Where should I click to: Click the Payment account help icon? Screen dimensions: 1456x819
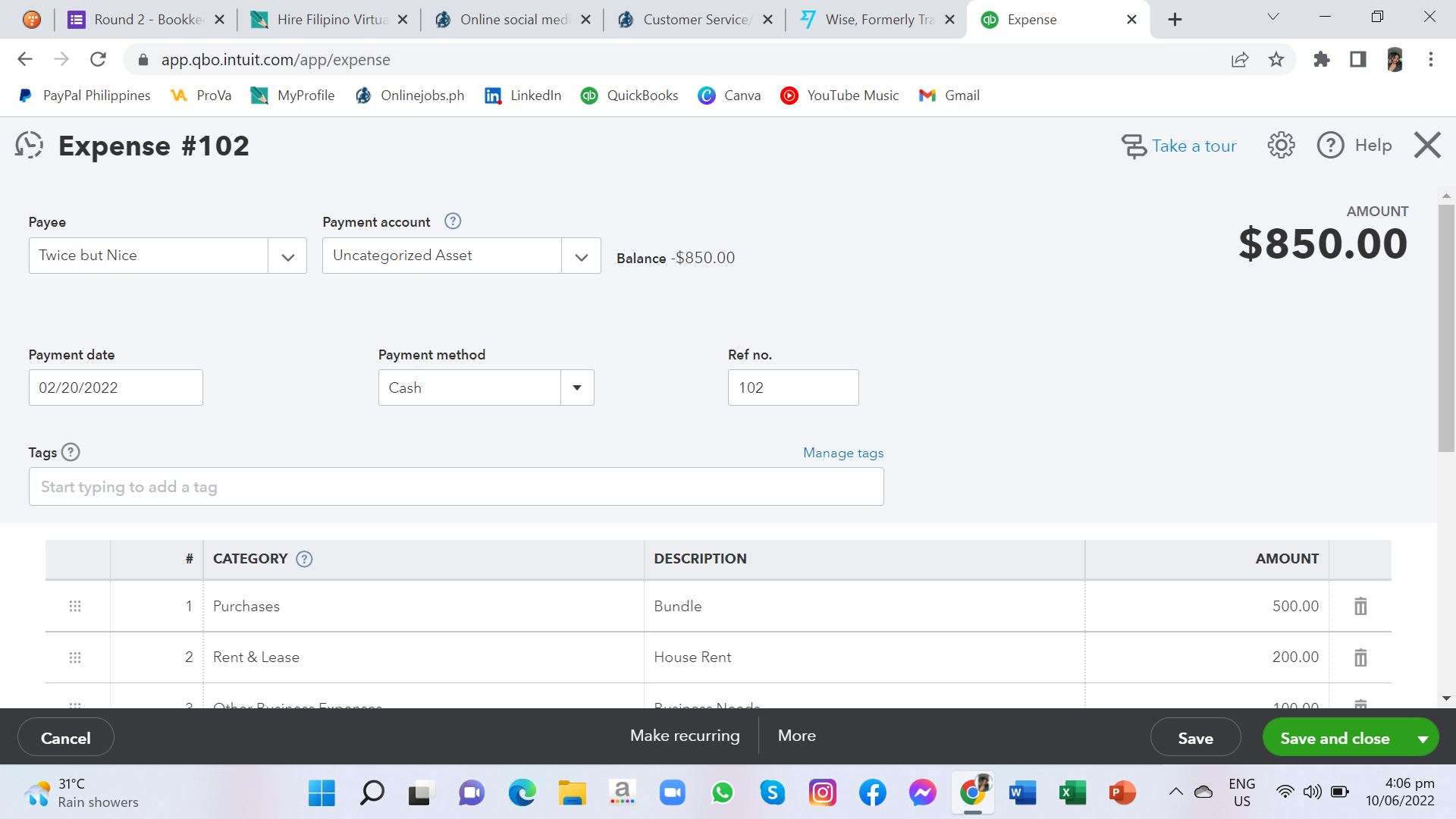[x=453, y=221]
